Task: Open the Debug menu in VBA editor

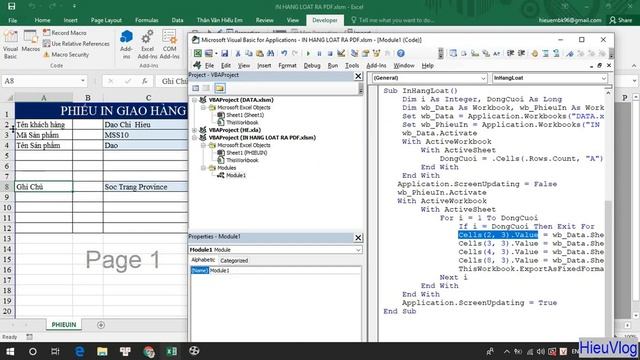Action: pos(312,66)
